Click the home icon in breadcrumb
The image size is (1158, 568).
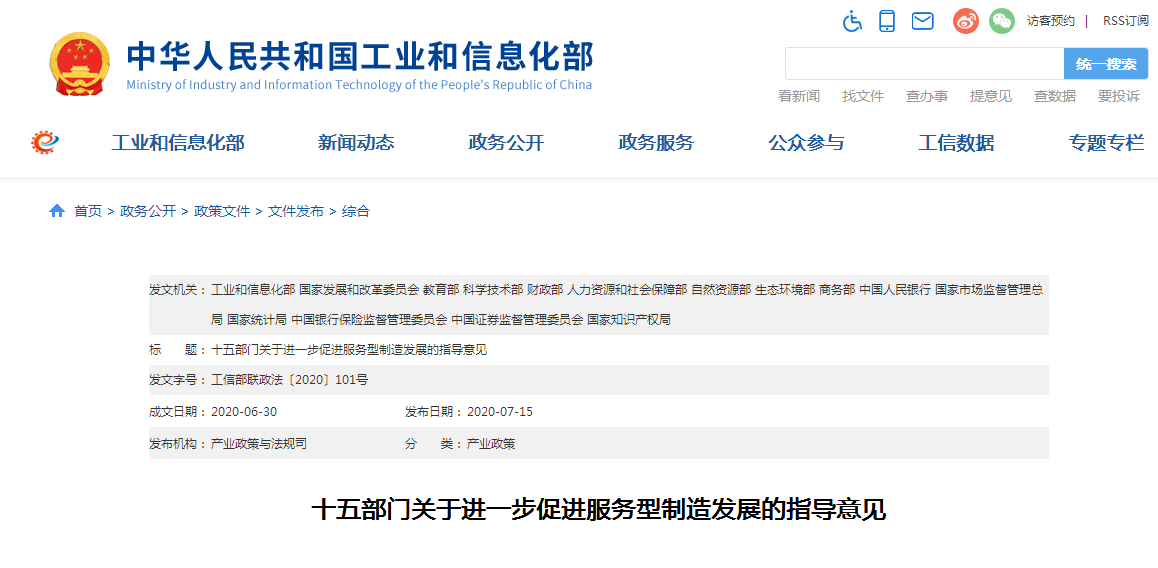tap(57, 211)
